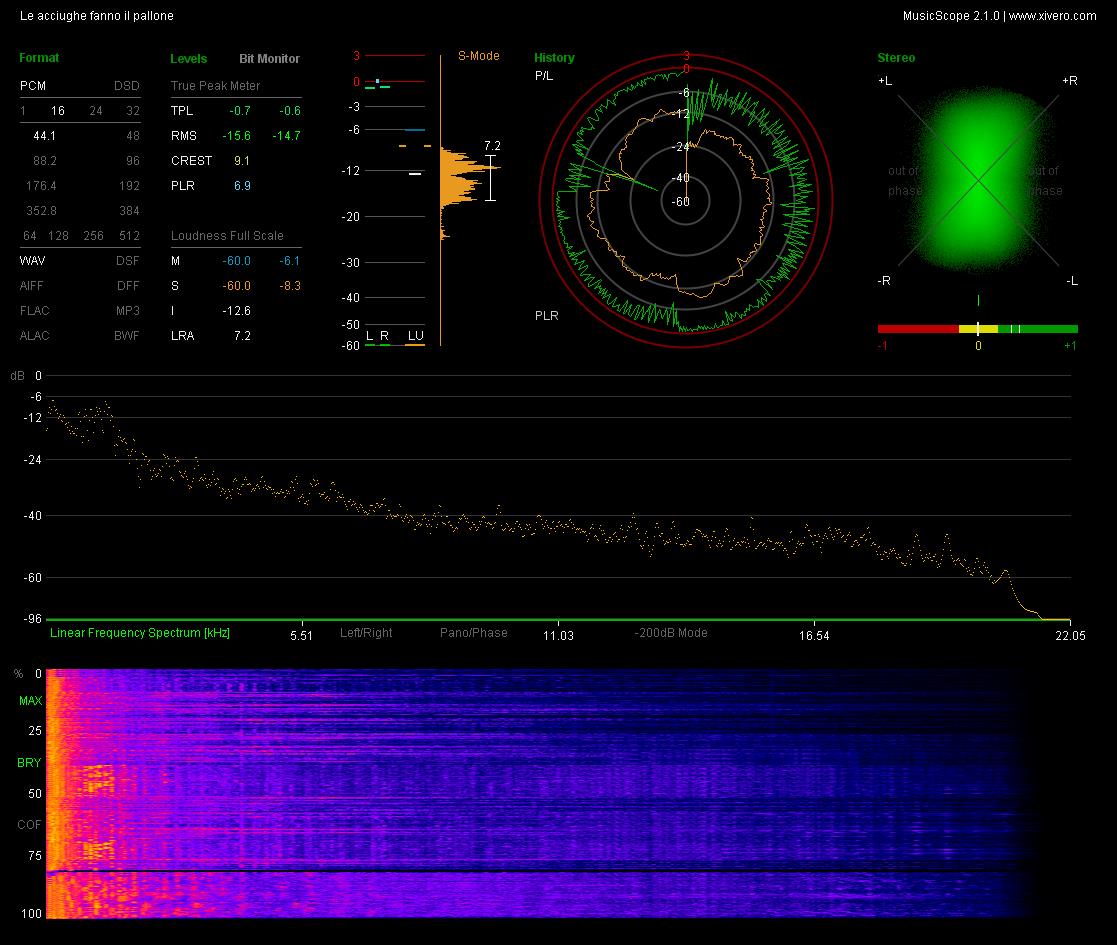Click the Stereo panel heading
Screen dimensions: 1117x945
point(896,58)
